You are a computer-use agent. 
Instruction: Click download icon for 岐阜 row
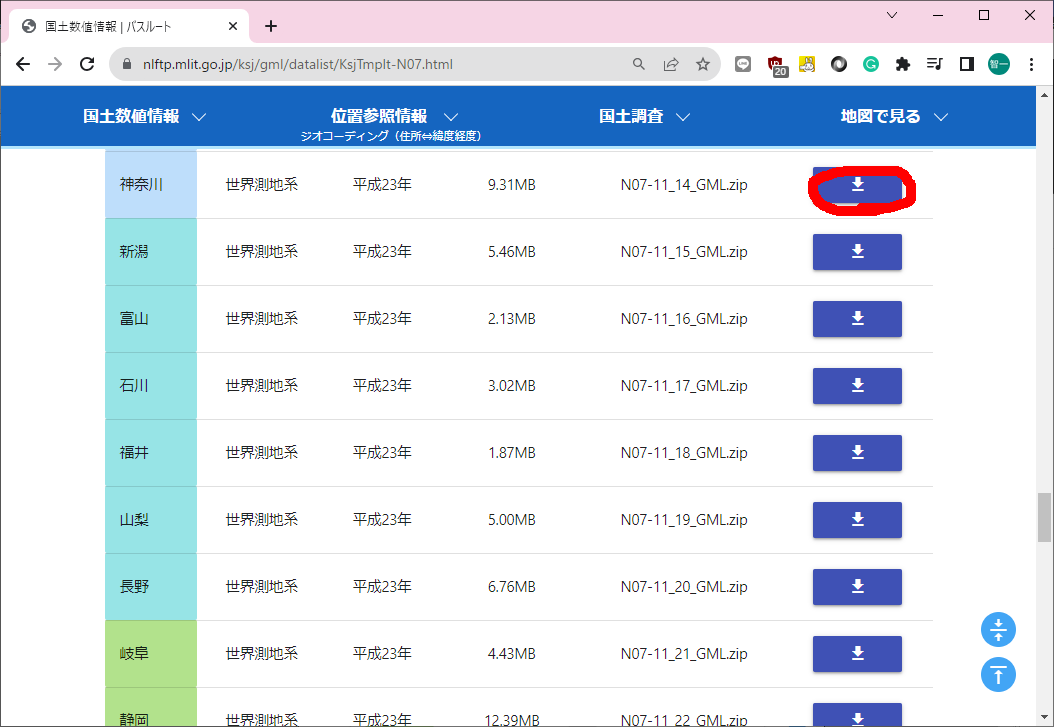[857, 654]
